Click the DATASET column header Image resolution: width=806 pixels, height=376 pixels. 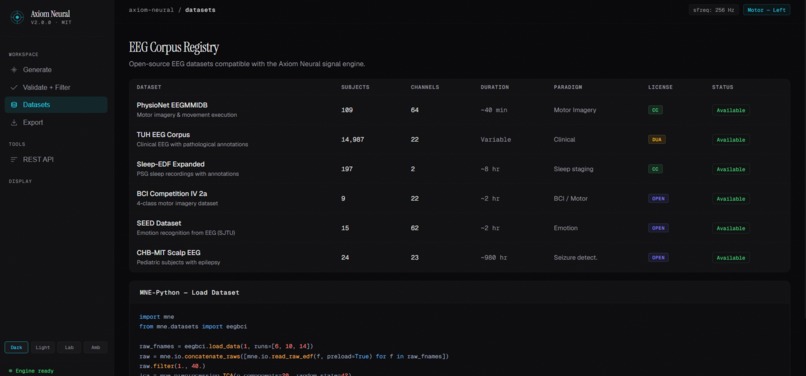pyautogui.click(x=149, y=87)
